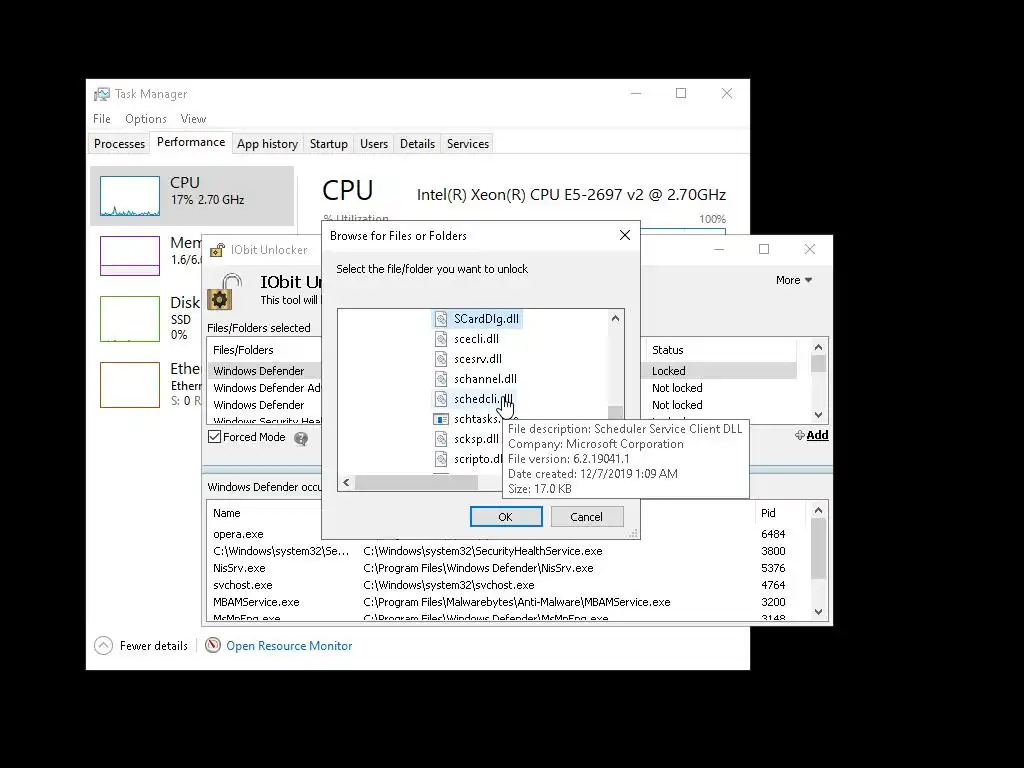Toggle the Forced Mode checkbox
1024x768 pixels.
(214, 437)
